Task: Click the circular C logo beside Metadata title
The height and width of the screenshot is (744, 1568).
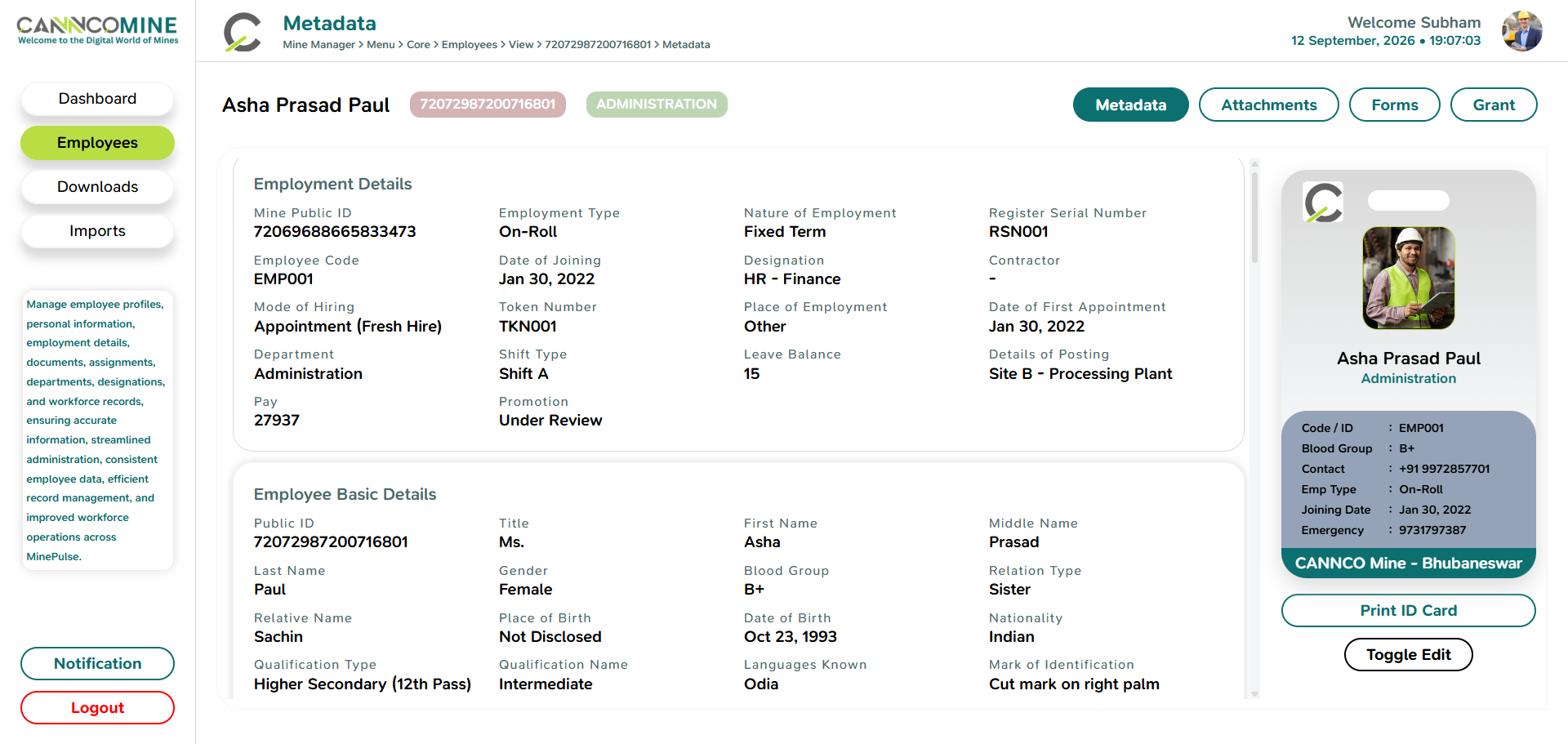Action: pos(243,33)
